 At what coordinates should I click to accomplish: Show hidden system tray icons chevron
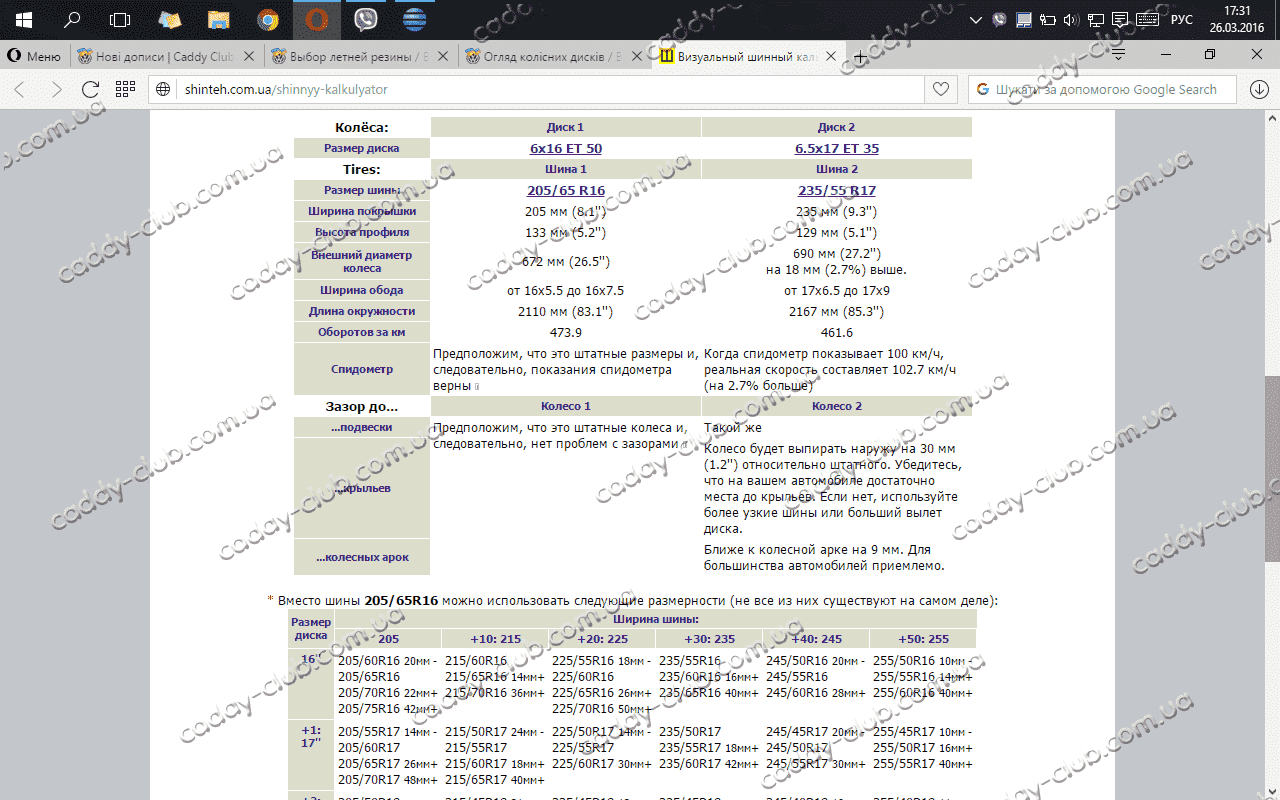[x=977, y=20]
